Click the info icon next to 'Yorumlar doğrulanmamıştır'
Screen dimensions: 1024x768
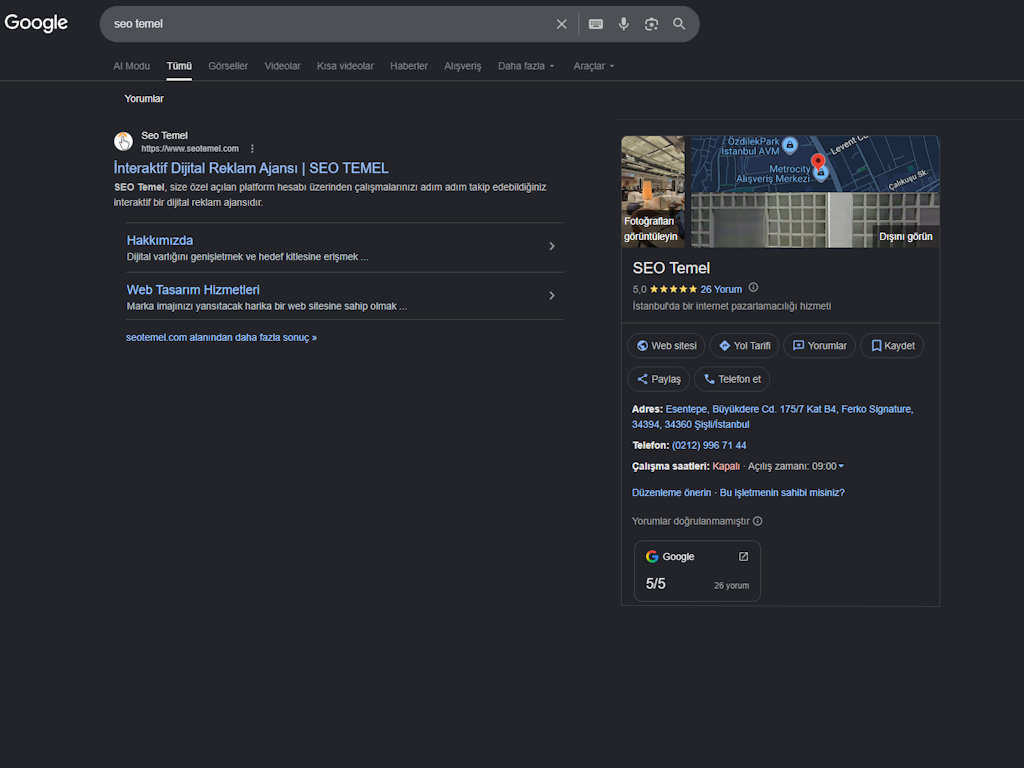(758, 521)
